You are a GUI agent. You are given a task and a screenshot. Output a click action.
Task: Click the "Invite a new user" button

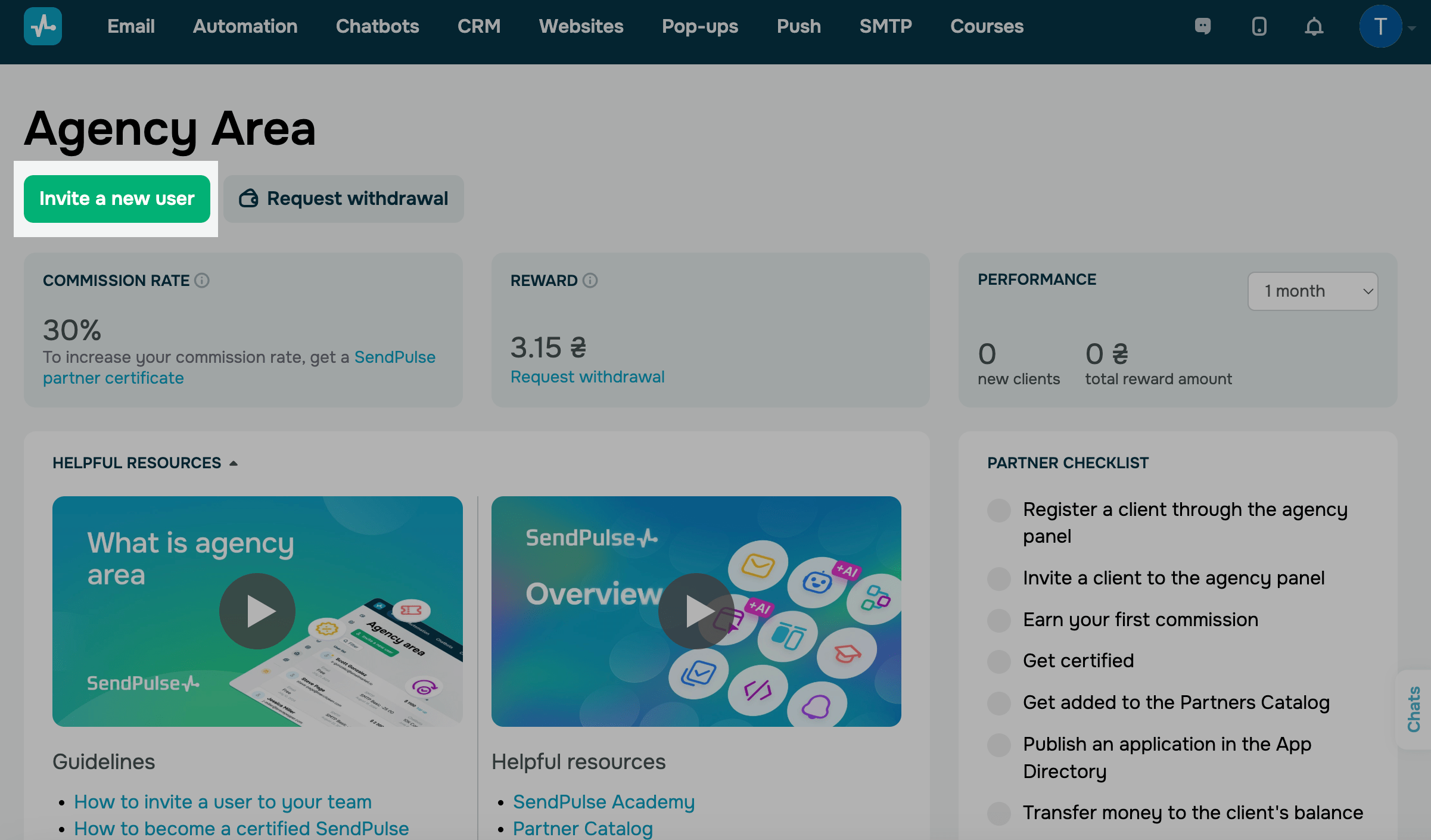(x=117, y=199)
